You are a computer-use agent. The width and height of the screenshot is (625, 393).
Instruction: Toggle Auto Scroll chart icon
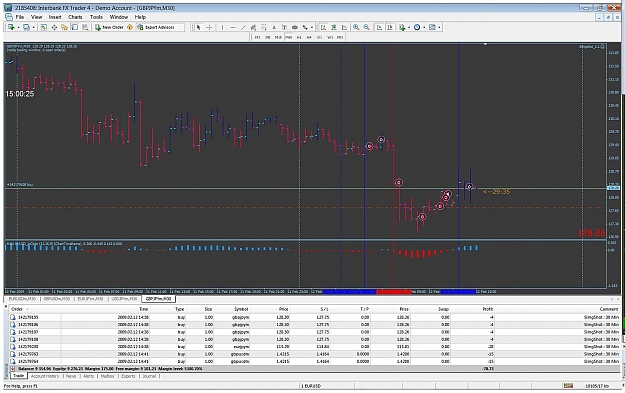(x=379, y=27)
